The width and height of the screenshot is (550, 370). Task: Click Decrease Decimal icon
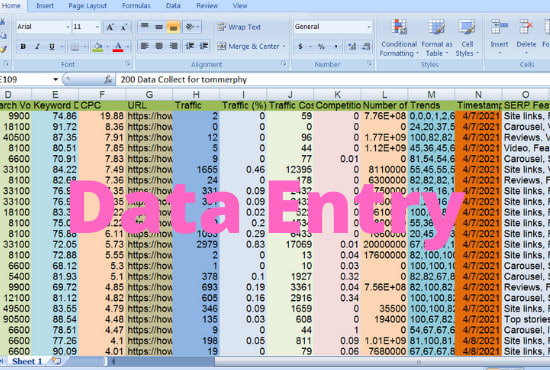(366, 46)
